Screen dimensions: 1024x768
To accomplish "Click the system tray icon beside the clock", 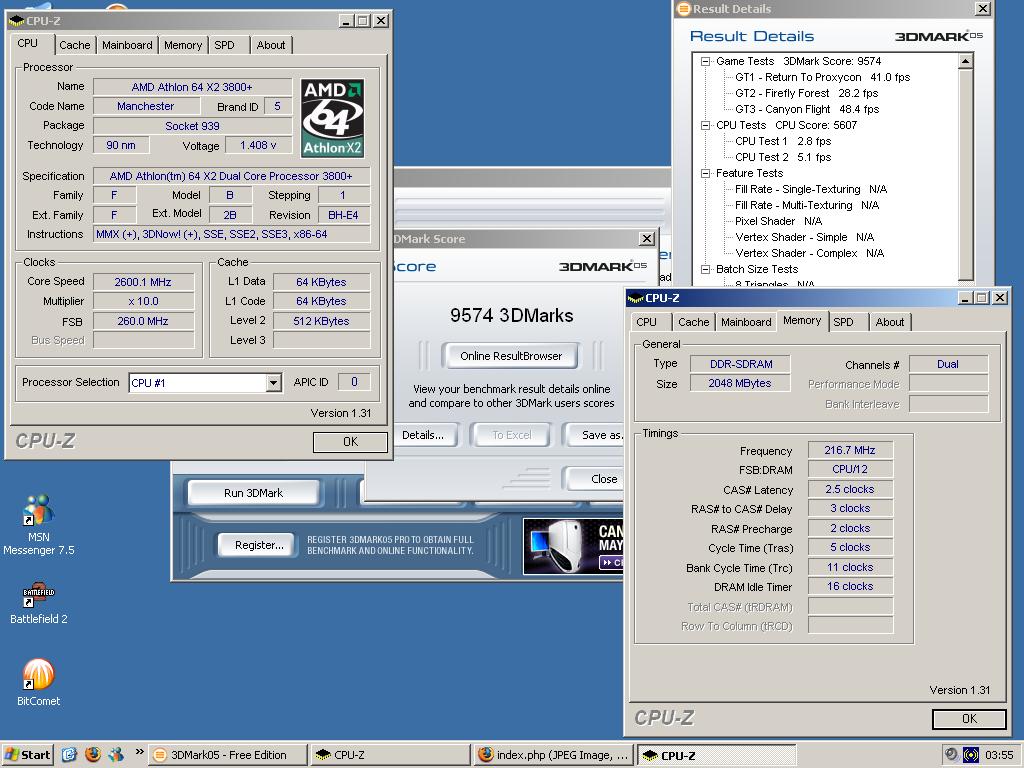I will point(971,755).
